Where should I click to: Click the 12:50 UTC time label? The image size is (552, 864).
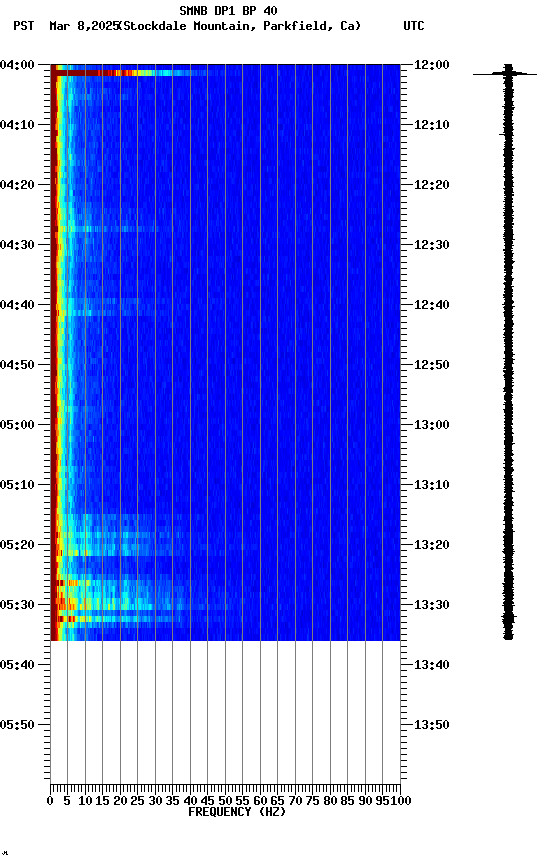coord(432,365)
